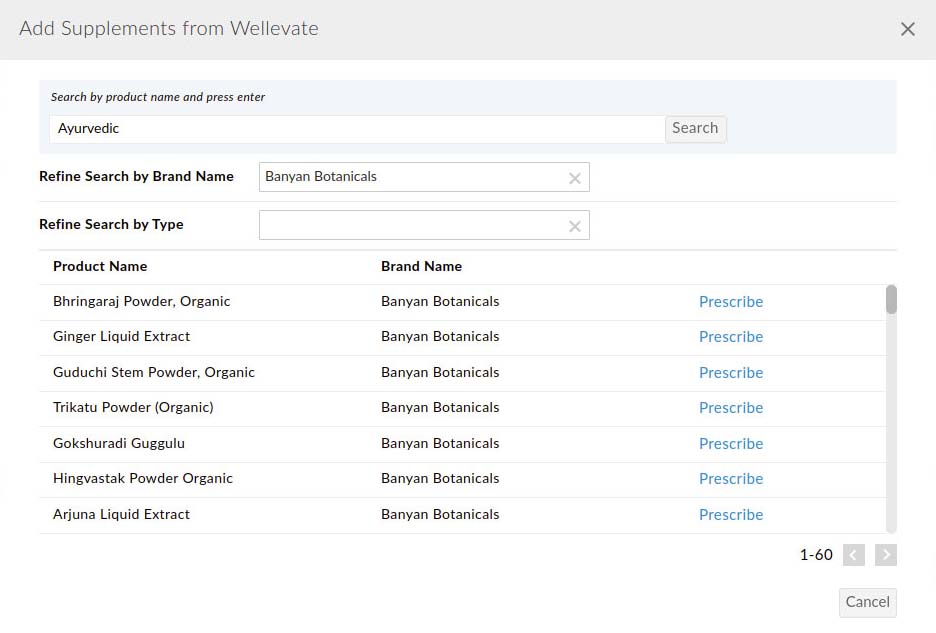Prescribe Arjuna Liquid Extract

(731, 514)
